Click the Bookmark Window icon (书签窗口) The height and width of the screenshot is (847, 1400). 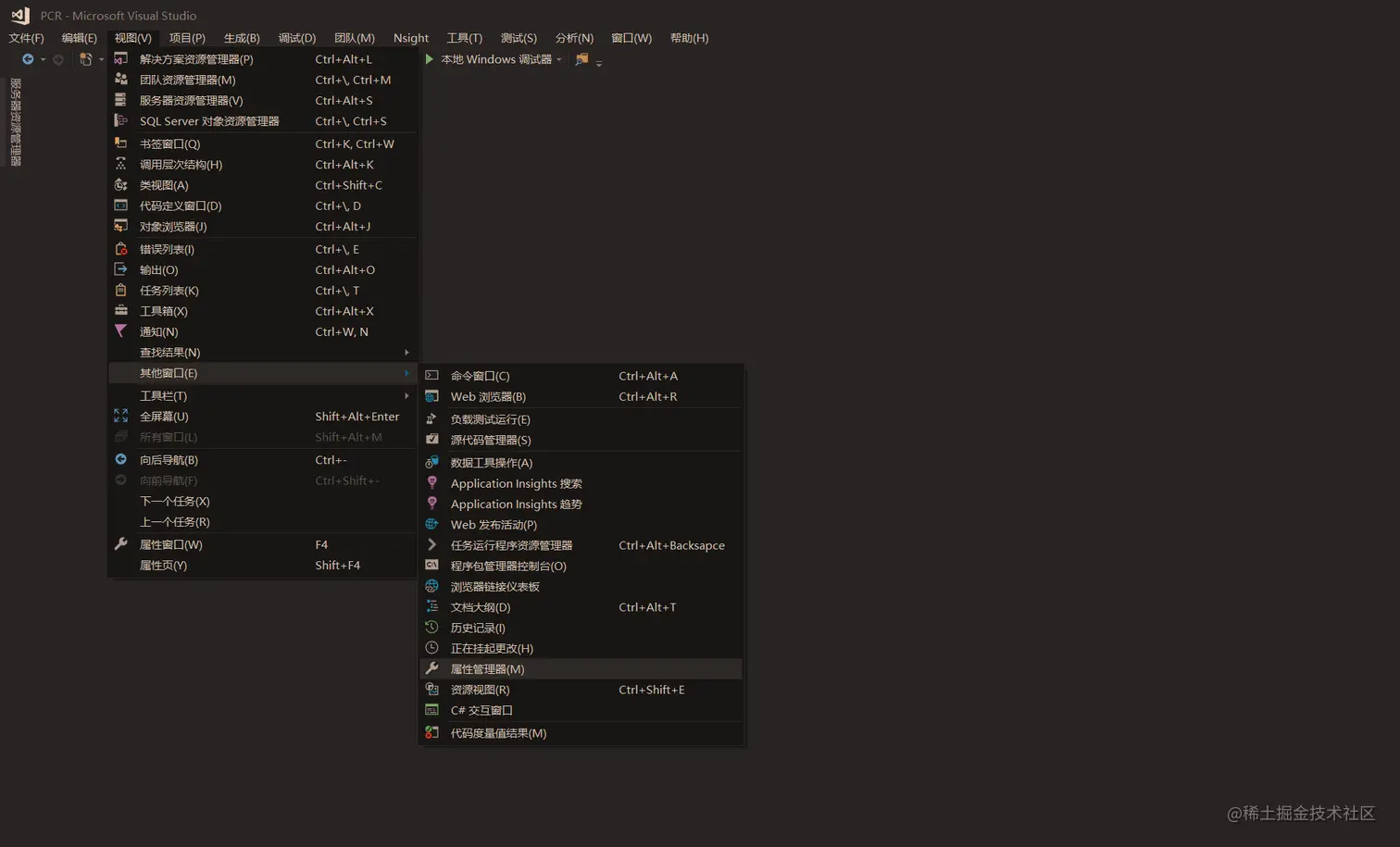click(120, 143)
